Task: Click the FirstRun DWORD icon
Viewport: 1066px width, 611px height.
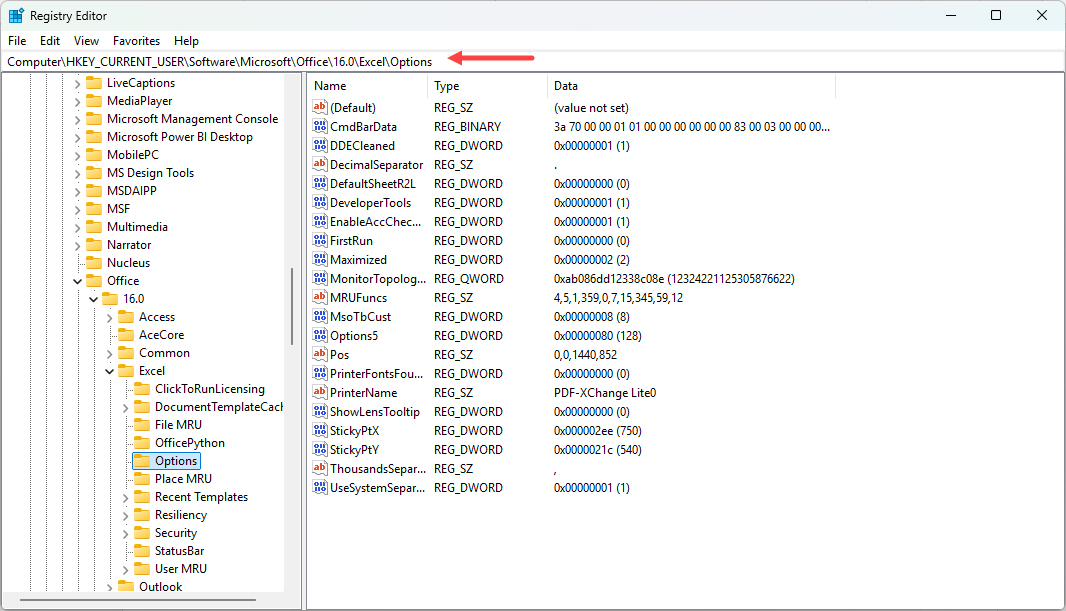Action: click(x=320, y=240)
